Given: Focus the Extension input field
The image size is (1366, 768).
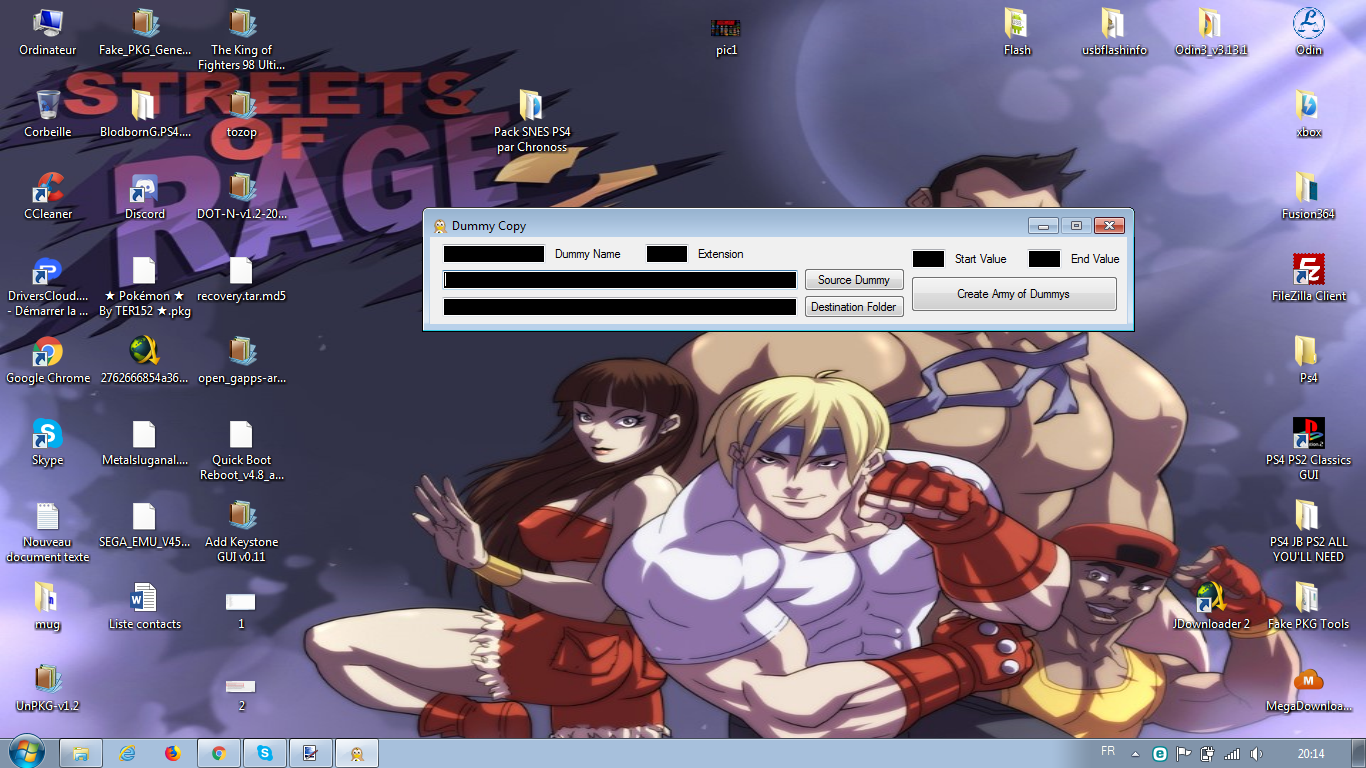Looking at the screenshot, I should pos(667,254).
